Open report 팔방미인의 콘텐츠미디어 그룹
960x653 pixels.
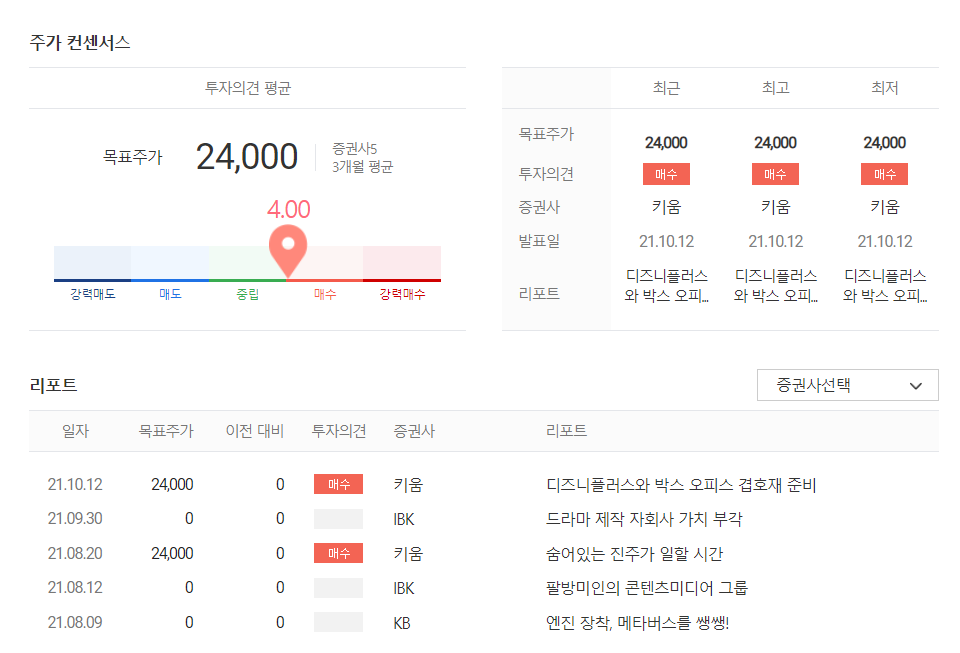click(x=647, y=588)
